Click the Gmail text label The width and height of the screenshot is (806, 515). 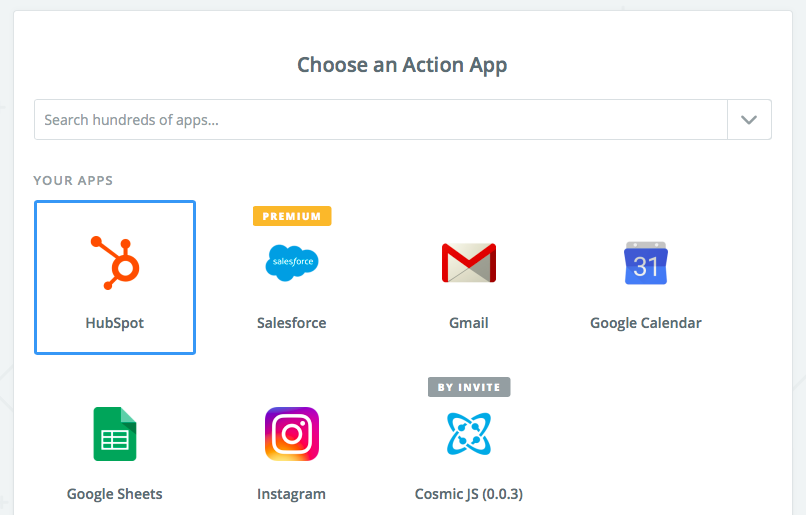point(469,323)
